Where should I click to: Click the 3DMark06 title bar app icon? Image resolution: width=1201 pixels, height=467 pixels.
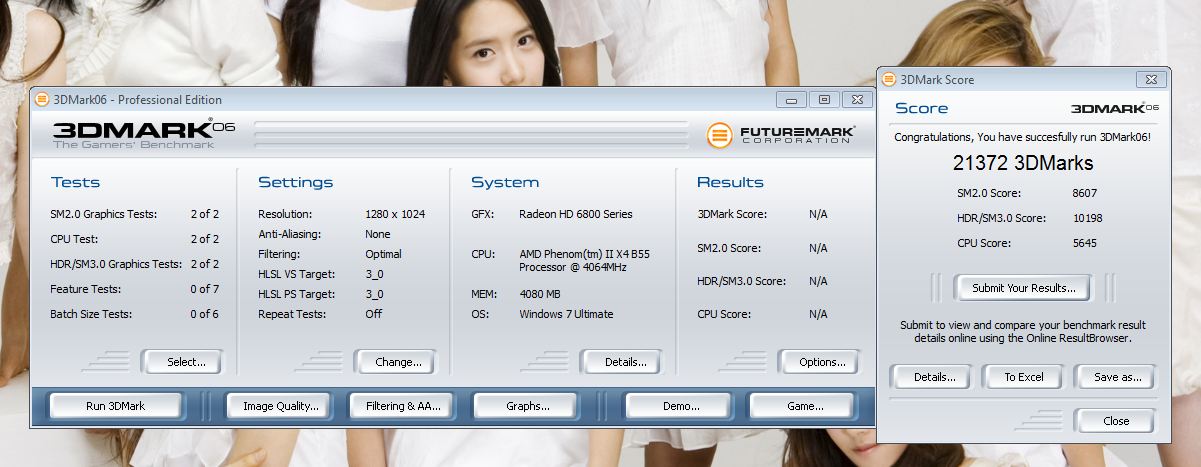coord(41,99)
